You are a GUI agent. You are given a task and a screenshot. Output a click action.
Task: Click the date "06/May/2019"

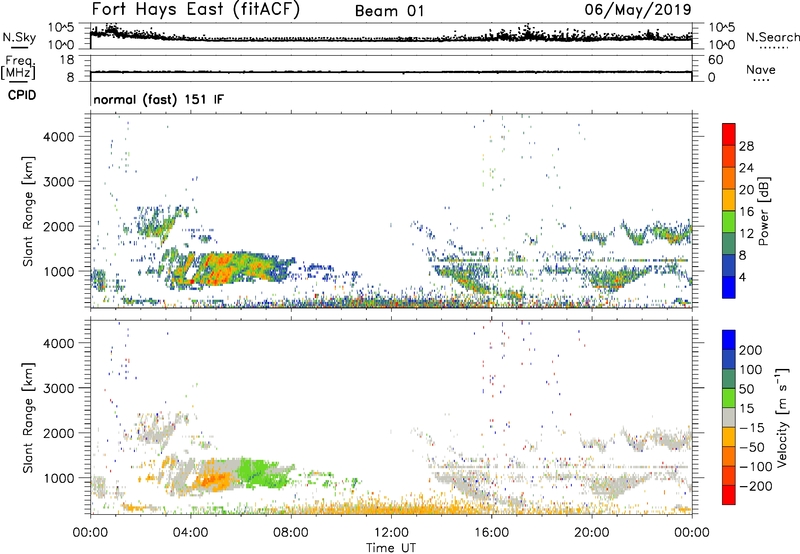[638, 9]
